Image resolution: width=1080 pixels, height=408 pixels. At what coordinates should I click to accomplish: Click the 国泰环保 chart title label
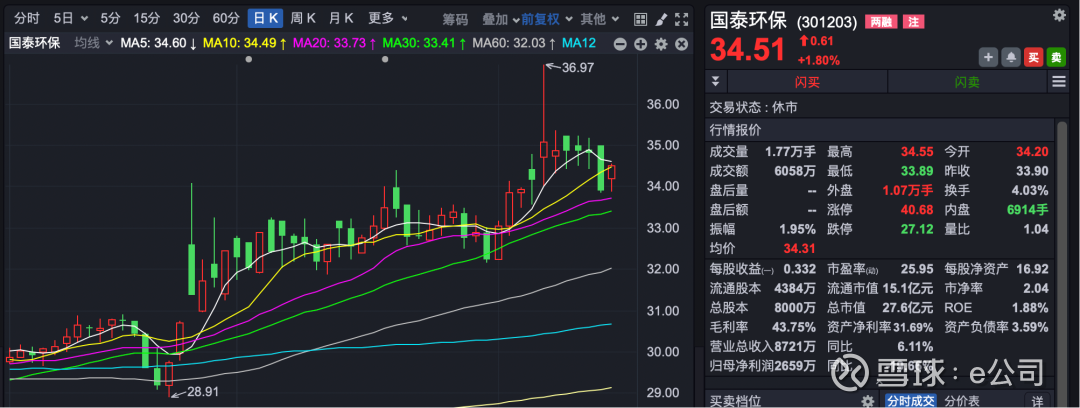[34, 43]
